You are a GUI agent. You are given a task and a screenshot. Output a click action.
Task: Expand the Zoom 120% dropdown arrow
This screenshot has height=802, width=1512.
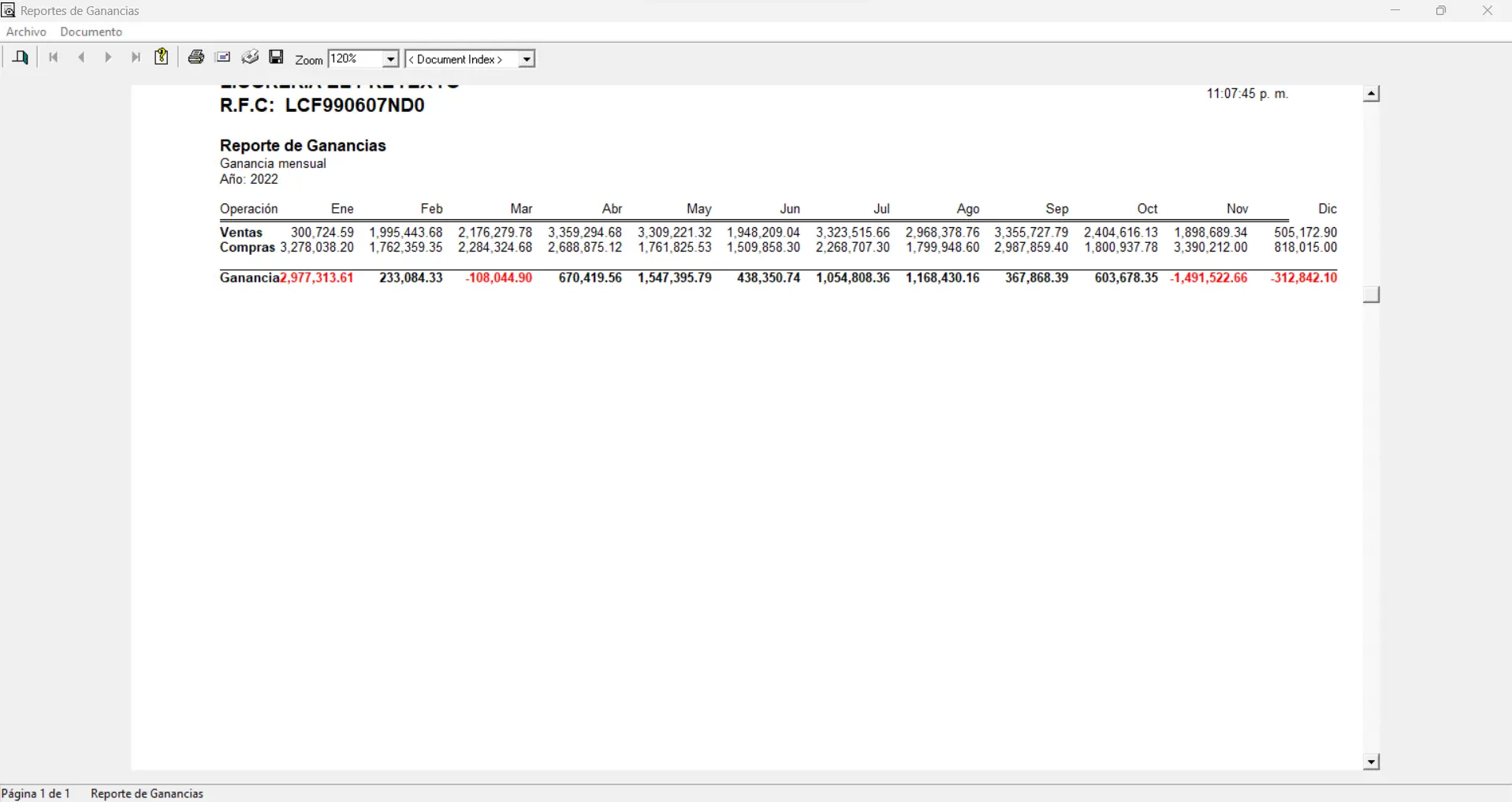pyautogui.click(x=390, y=59)
